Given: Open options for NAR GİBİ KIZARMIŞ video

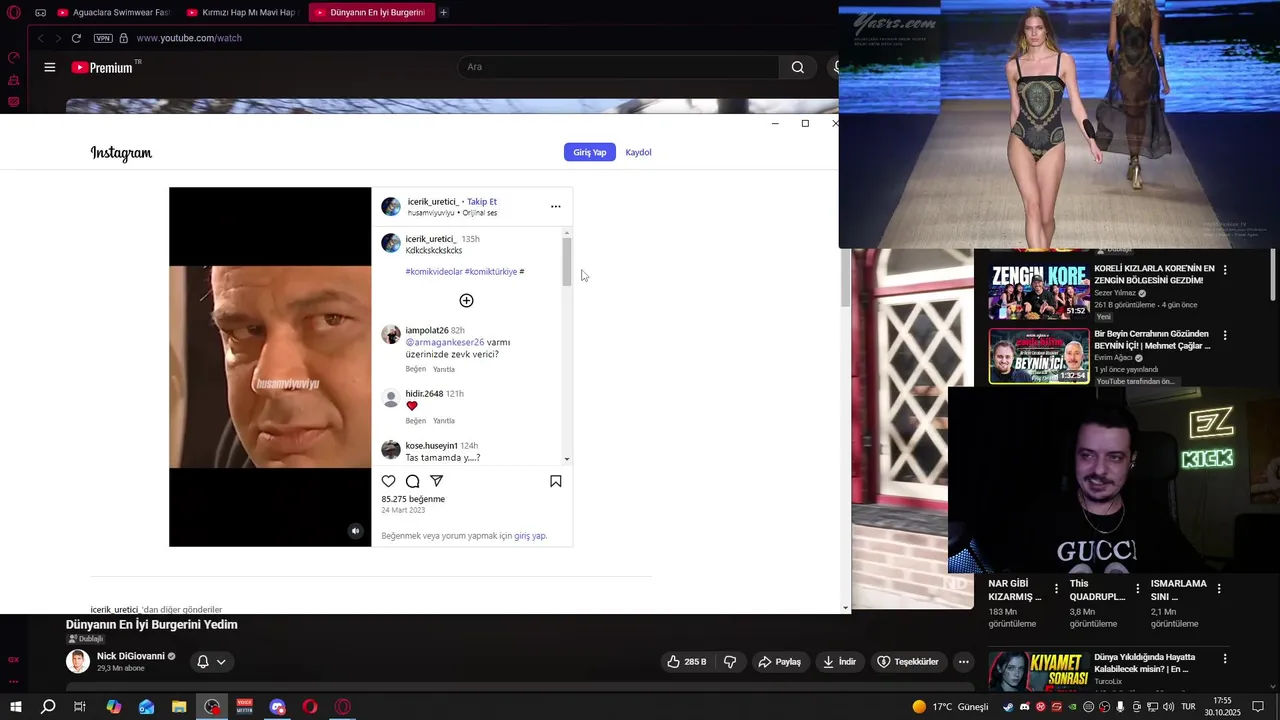Looking at the screenshot, I should (x=1056, y=589).
